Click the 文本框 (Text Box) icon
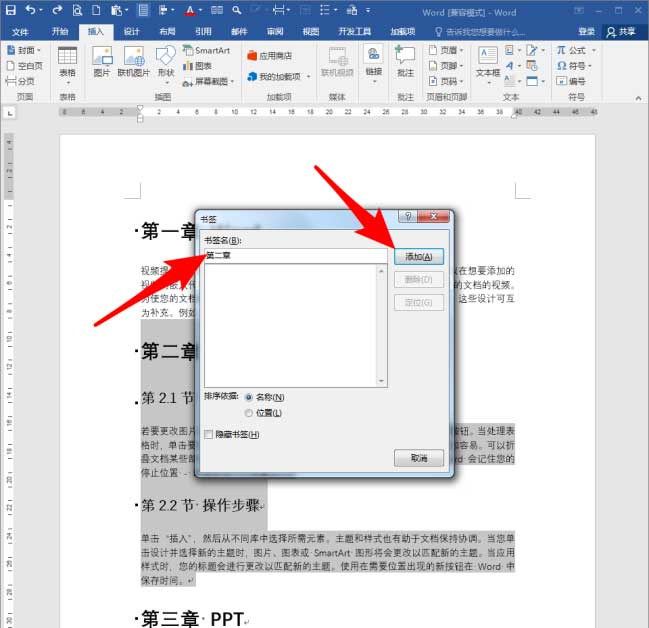649x628 pixels. click(x=487, y=60)
